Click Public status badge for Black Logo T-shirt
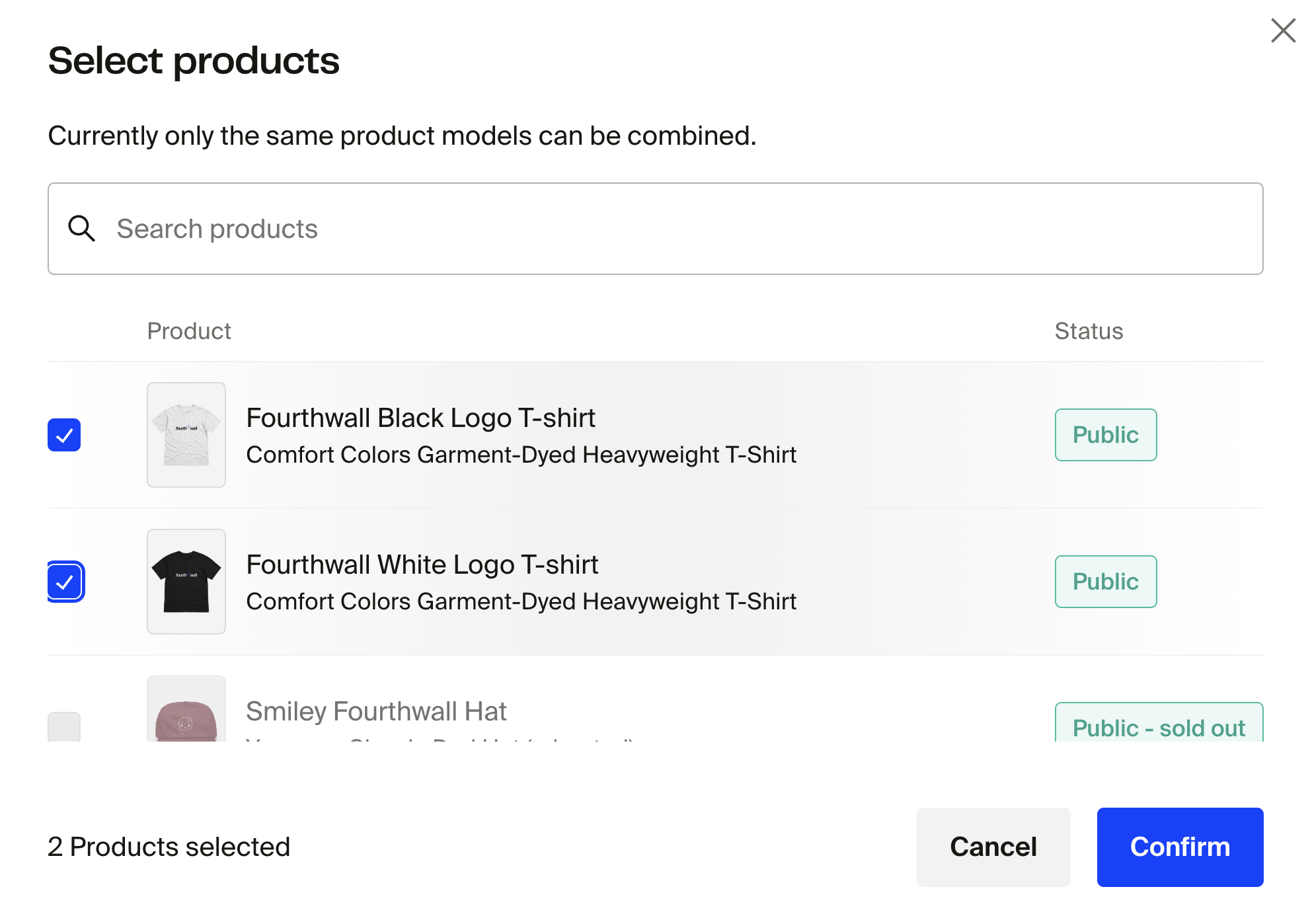The height and width of the screenshot is (924, 1310). tap(1105, 435)
